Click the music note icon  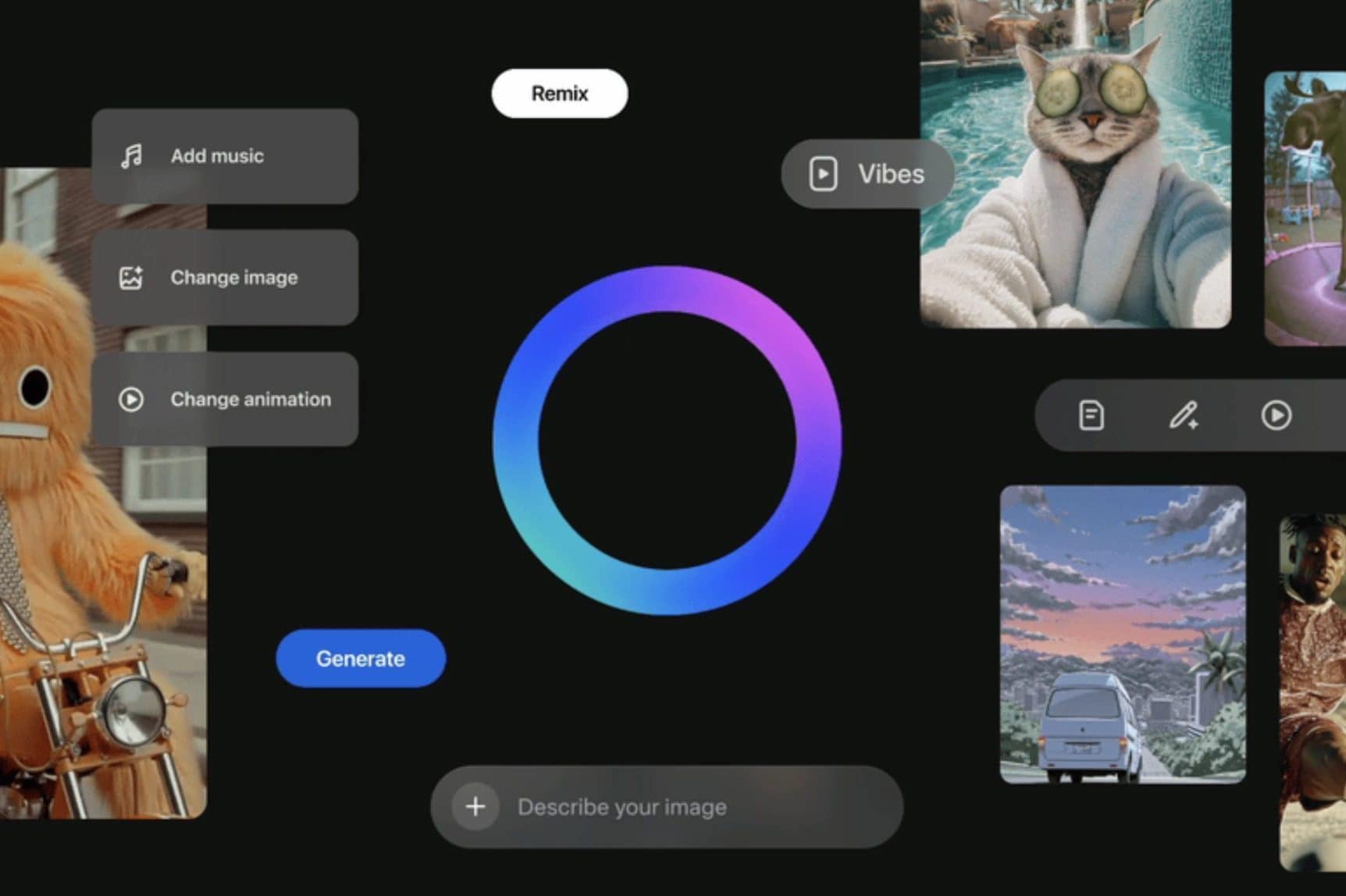(131, 156)
